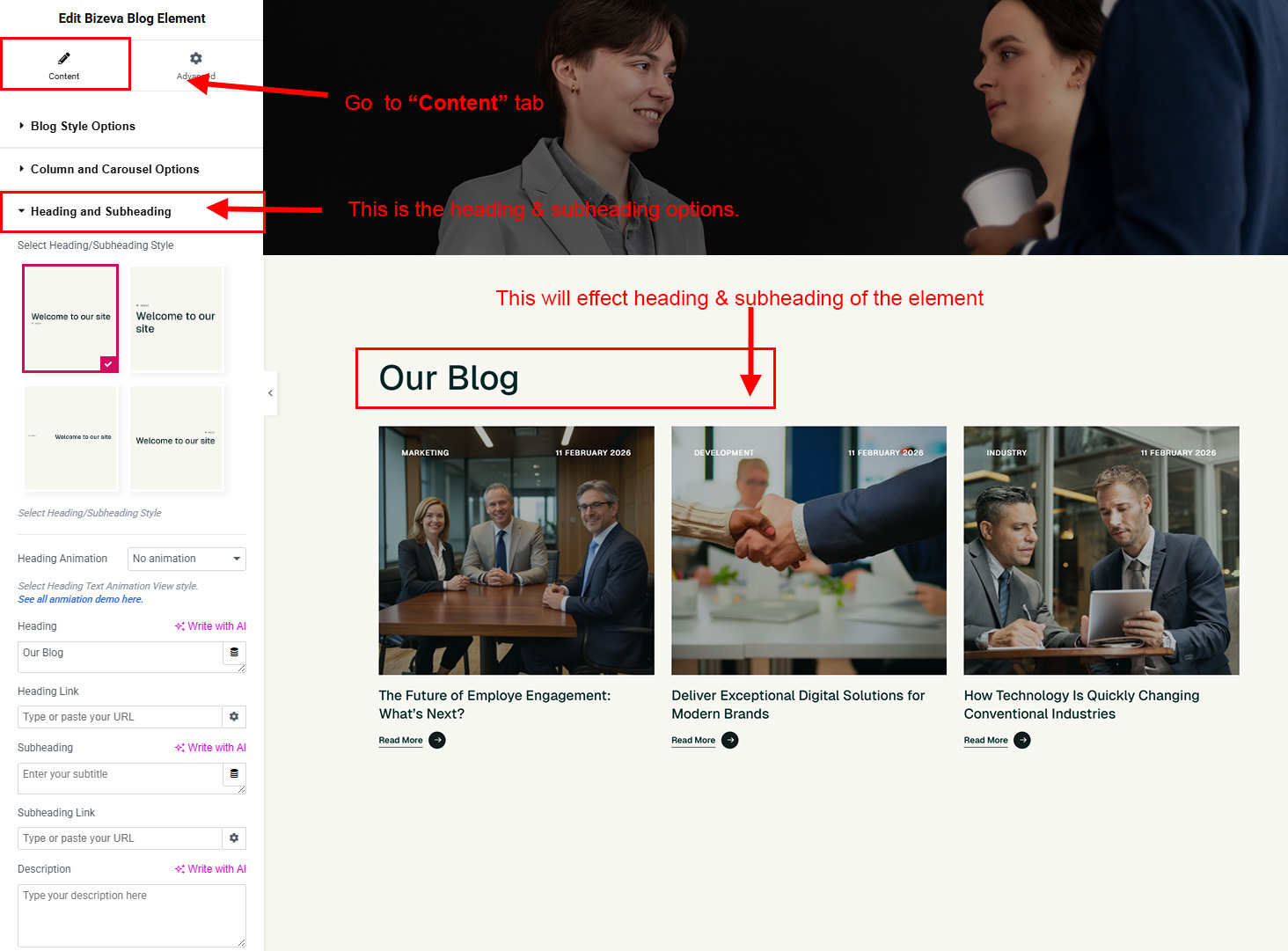Click arrow icon beside first Read More
Image resolution: width=1288 pixels, height=951 pixels.
pos(437,741)
